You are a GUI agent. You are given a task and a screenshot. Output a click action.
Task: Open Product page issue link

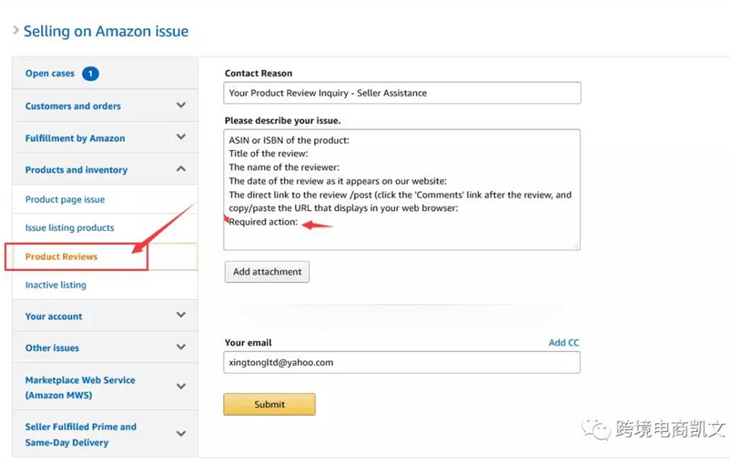(x=65, y=200)
